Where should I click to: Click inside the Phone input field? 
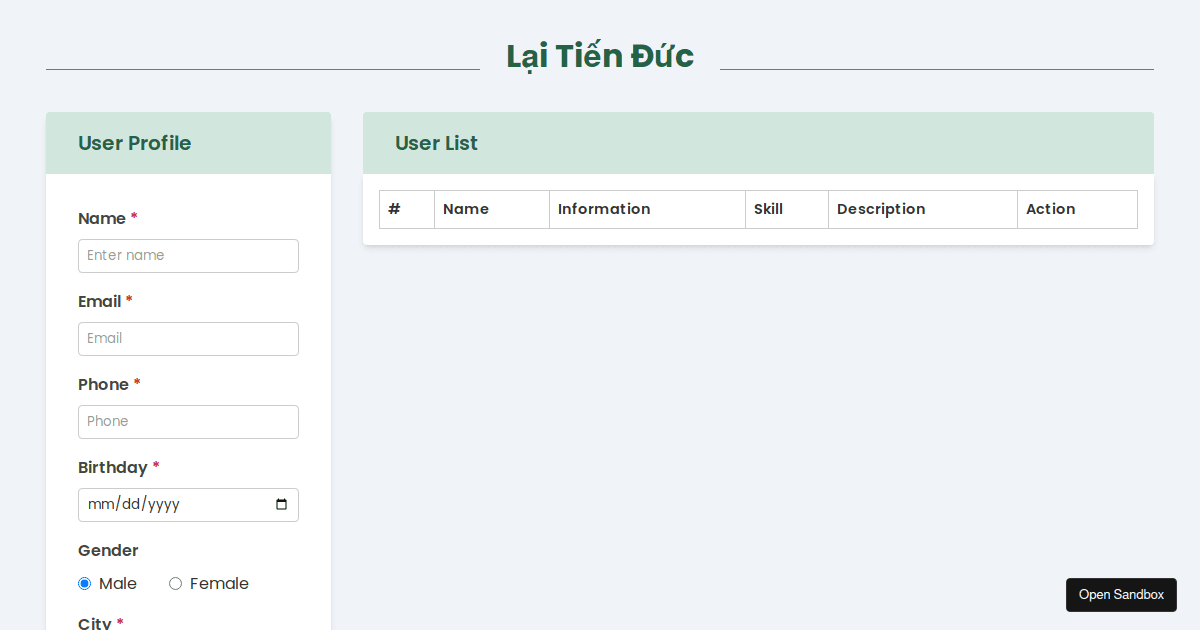coord(188,421)
